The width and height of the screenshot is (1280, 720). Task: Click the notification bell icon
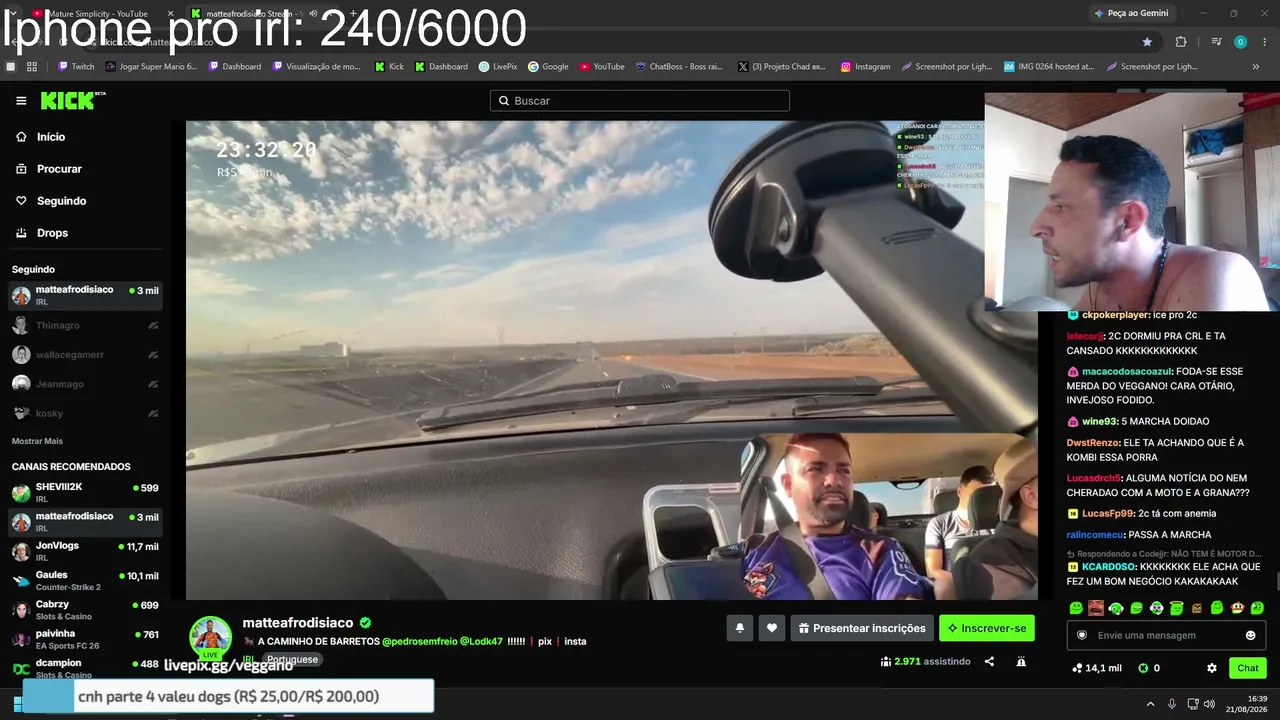point(740,628)
